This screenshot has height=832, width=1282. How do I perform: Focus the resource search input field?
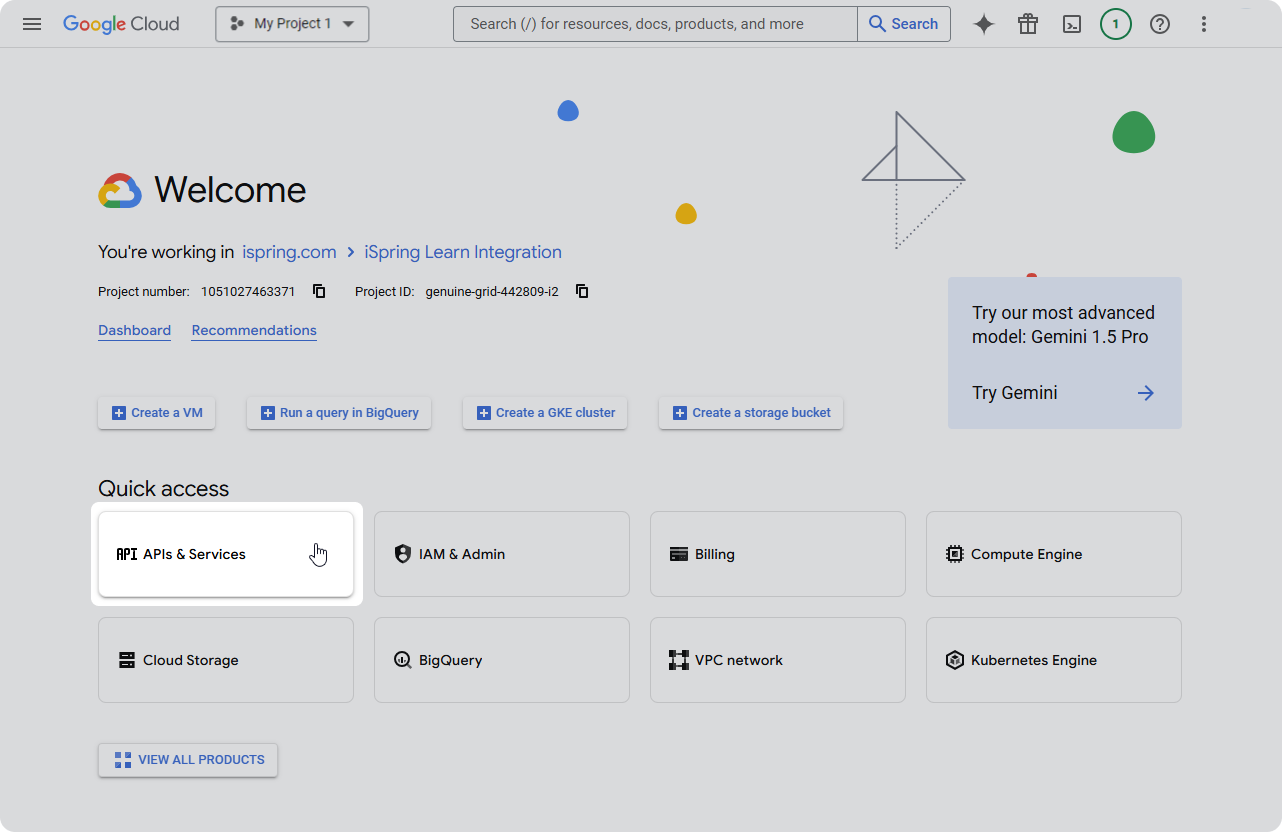[655, 24]
